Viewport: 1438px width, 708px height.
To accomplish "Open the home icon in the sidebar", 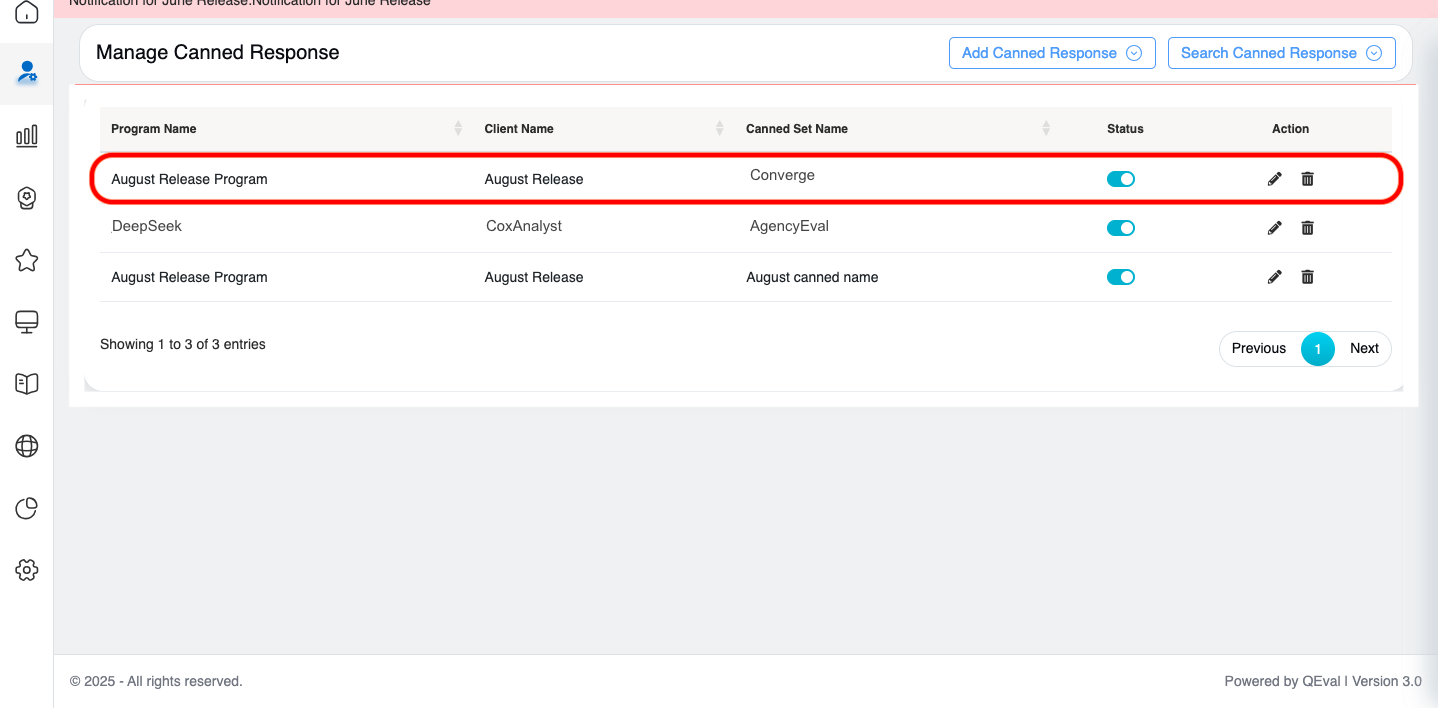I will coord(27,13).
